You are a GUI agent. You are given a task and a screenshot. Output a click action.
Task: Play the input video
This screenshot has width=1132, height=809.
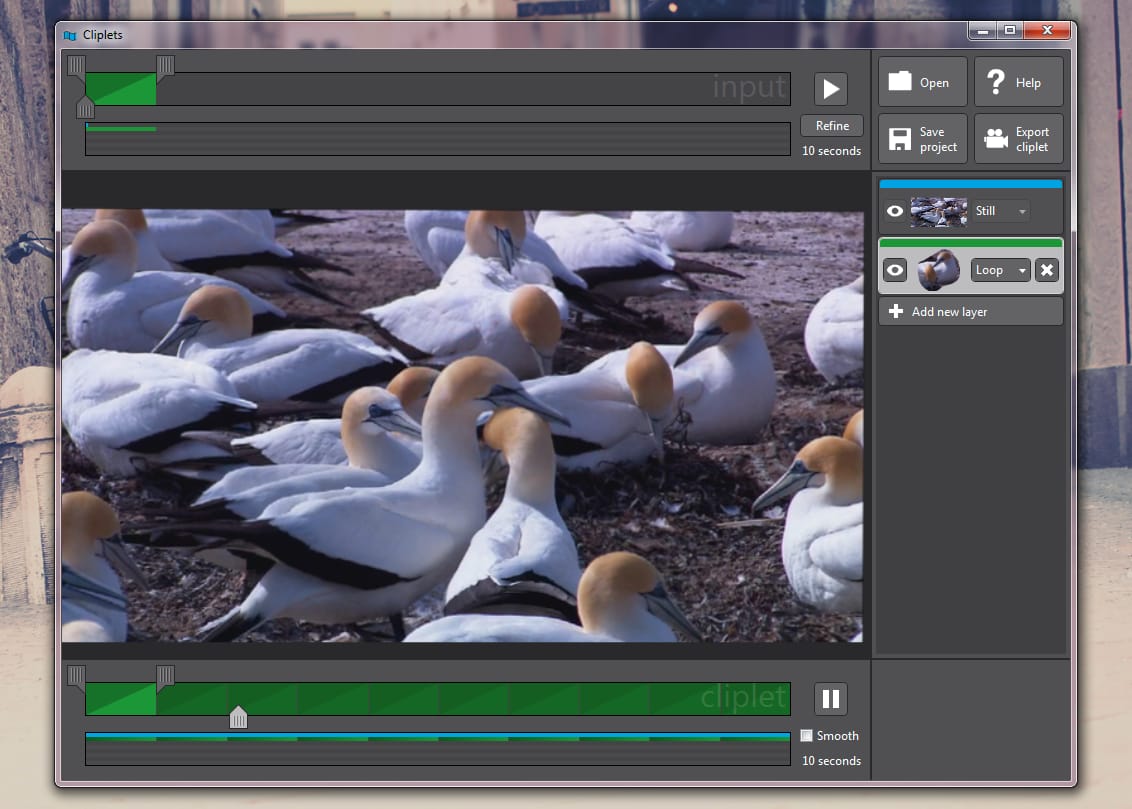click(830, 89)
